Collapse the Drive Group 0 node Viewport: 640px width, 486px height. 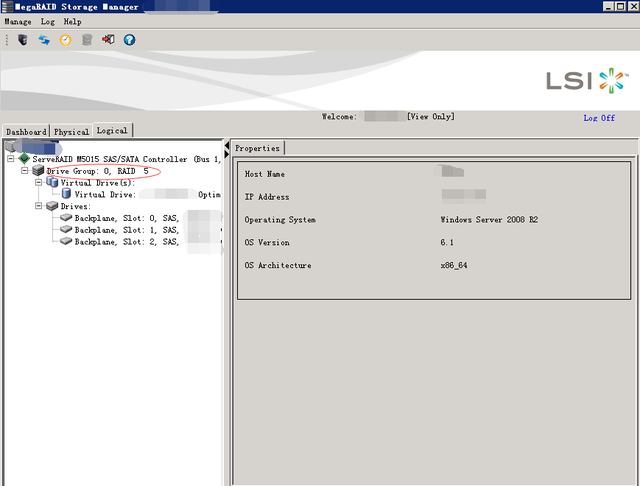pyautogui.click(x=24, y=171)
